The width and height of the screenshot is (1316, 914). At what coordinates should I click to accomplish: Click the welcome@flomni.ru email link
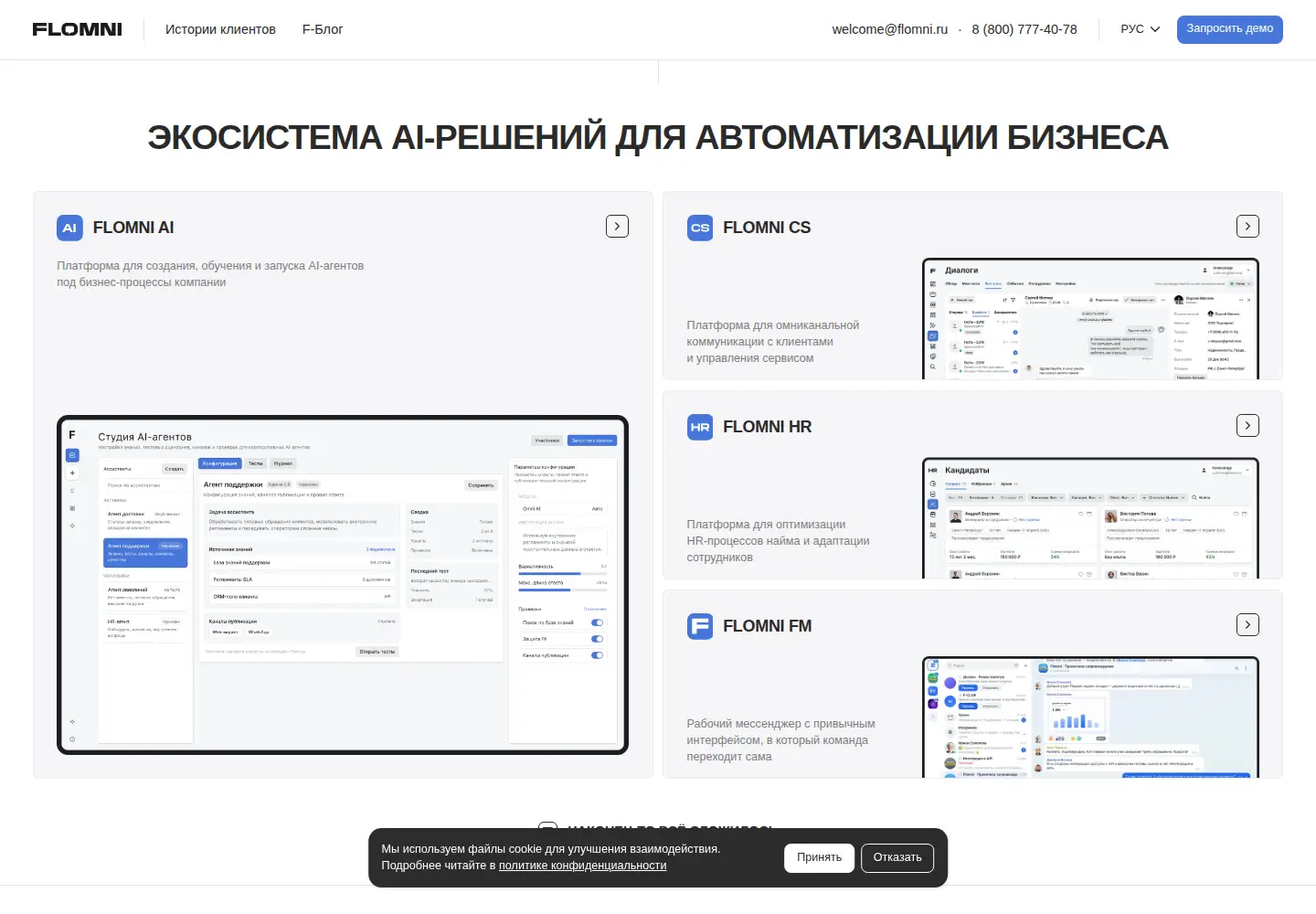point(889,29)
